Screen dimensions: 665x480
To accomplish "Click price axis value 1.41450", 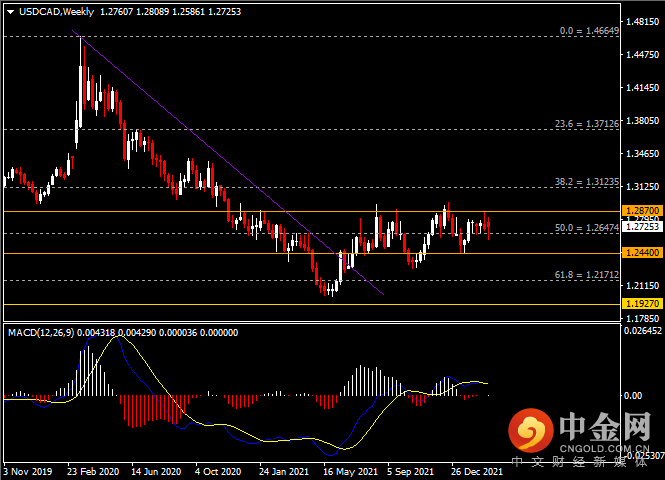I will 643,88.
